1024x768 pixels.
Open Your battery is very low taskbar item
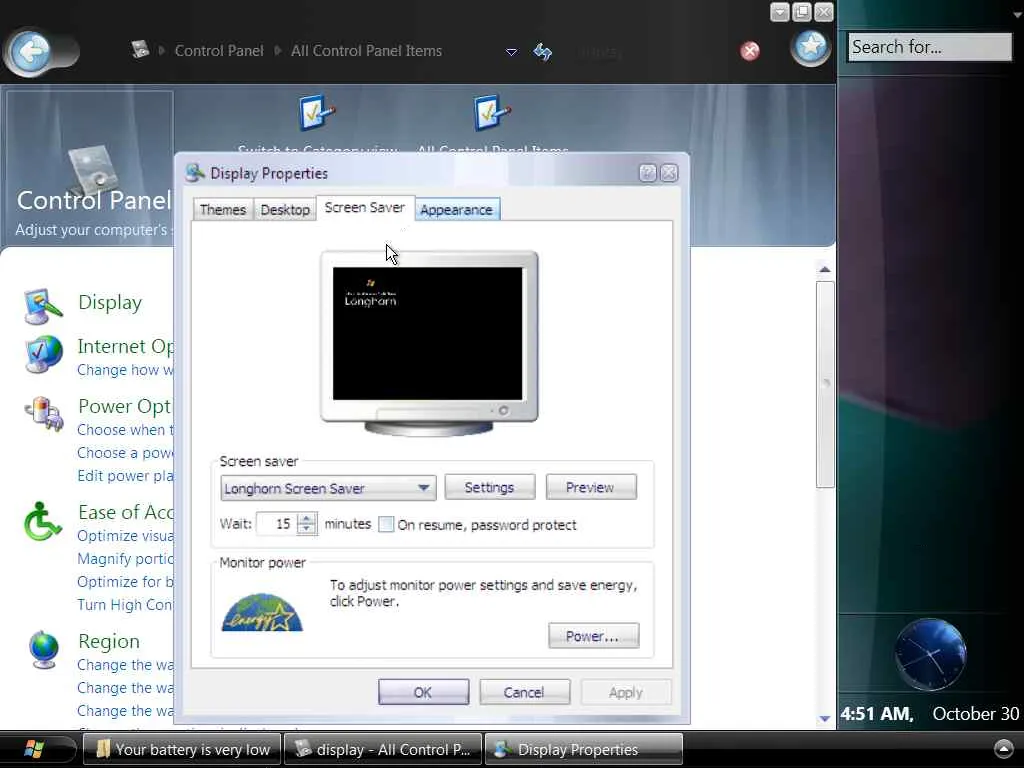[182, 749]
